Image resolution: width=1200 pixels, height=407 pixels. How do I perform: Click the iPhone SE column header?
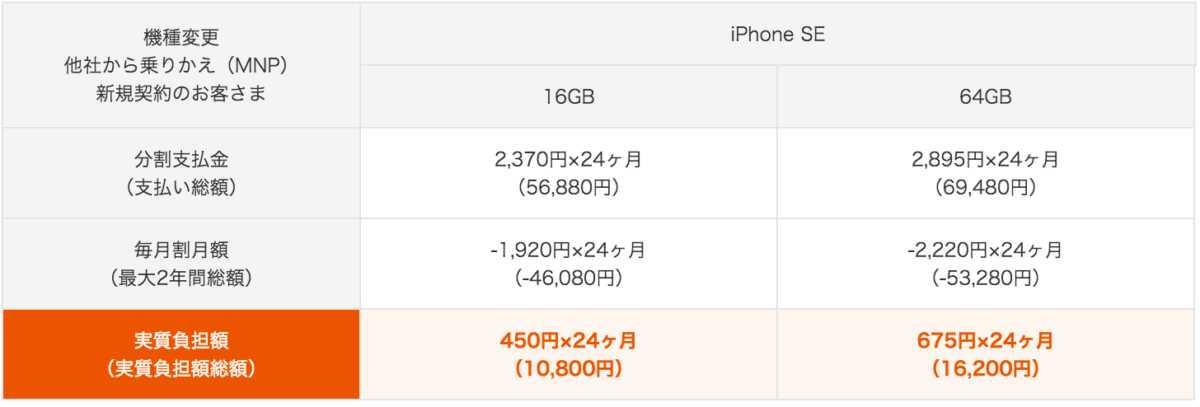(777, 33)
